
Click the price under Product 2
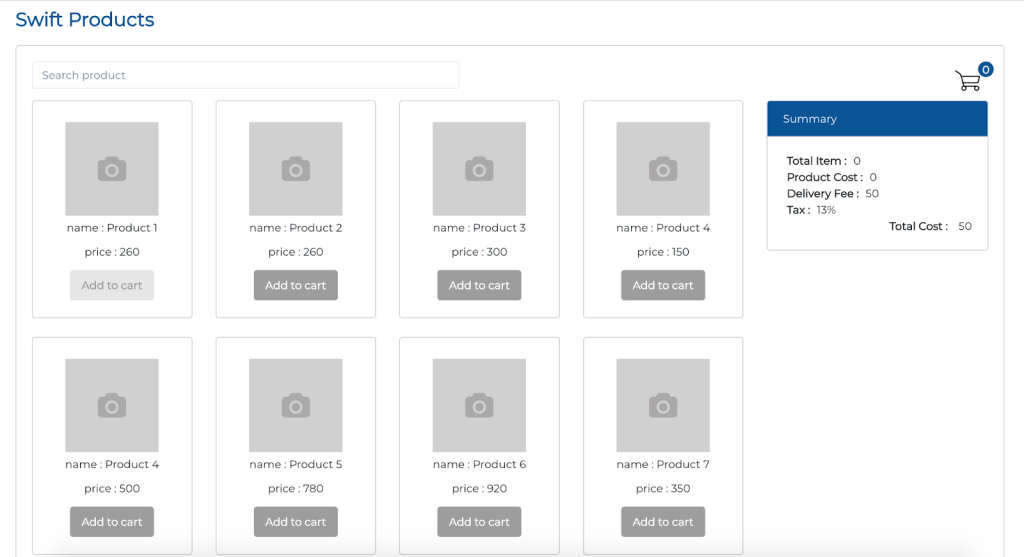[x=295, y=252]
